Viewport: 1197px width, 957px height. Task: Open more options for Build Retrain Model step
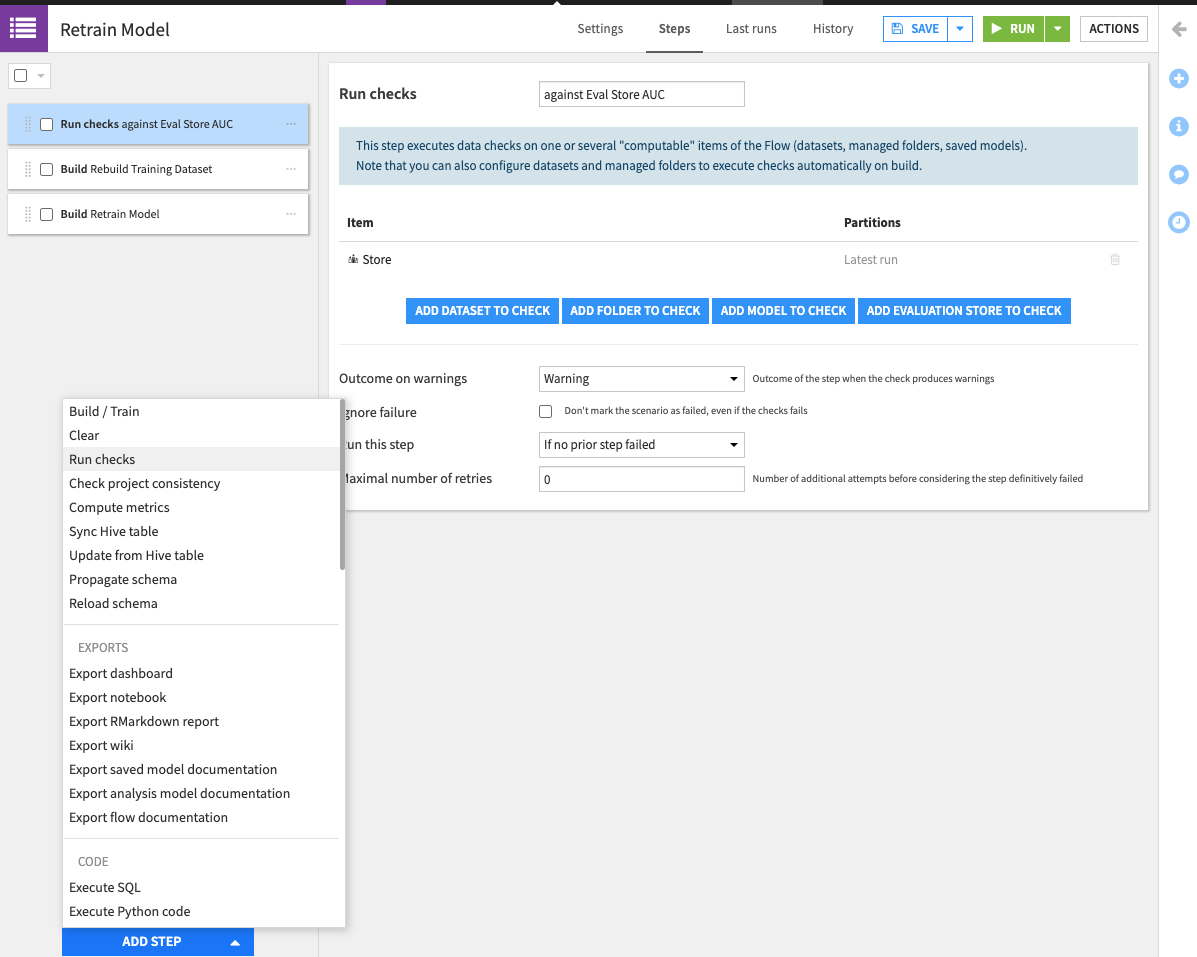(291, 214)
